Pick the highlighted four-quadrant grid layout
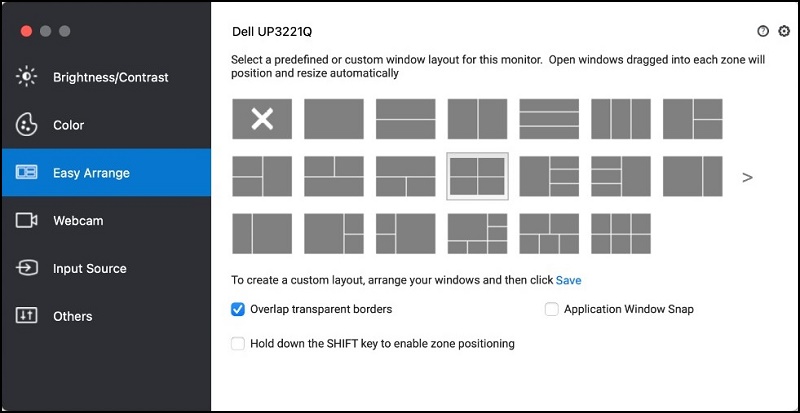 pyautogui.click(x=477, y=177)
